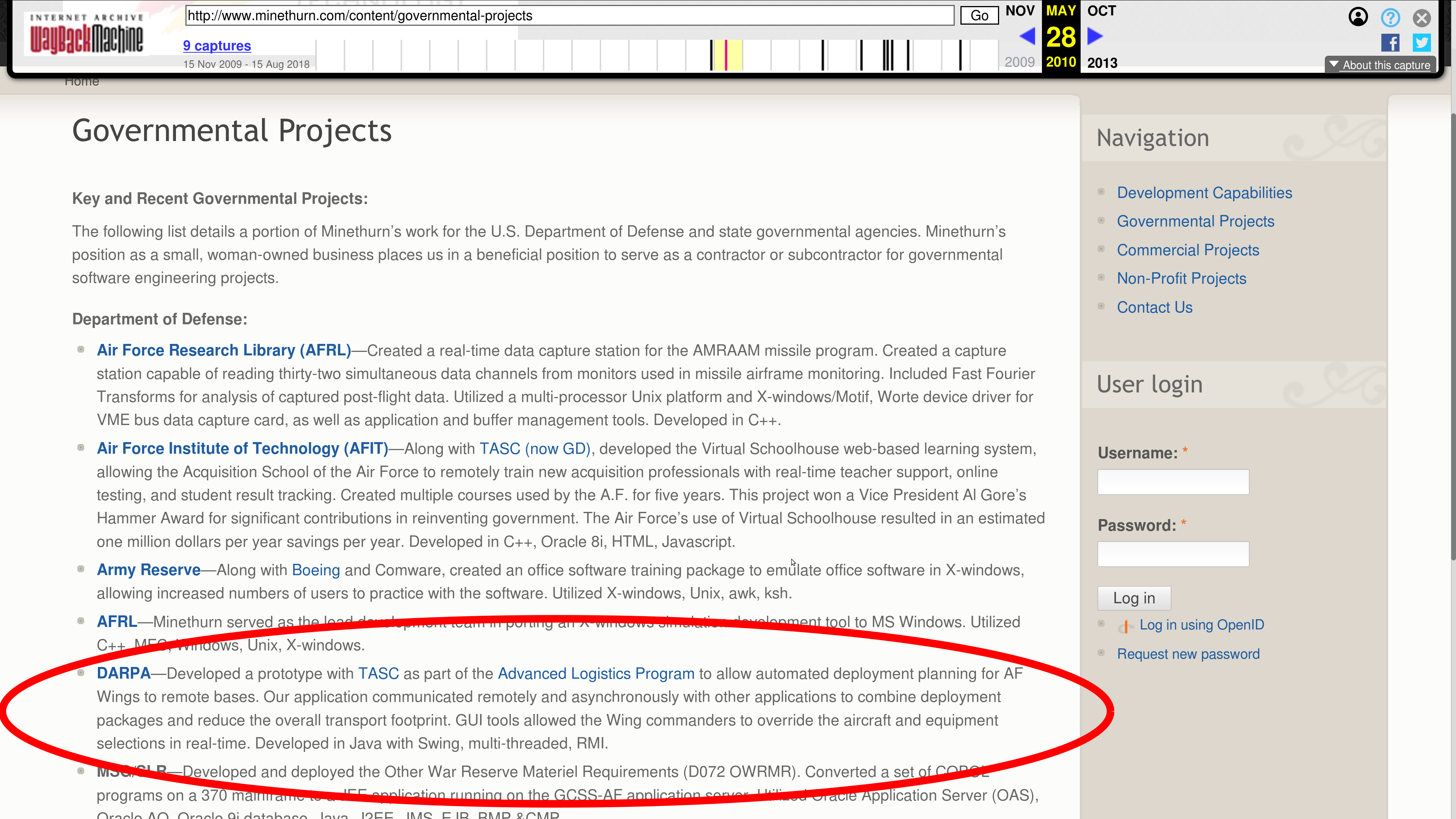Open the Wayback help question mark icon
The width and height of the screenshot is (1456, 819).
point(1390,17)
